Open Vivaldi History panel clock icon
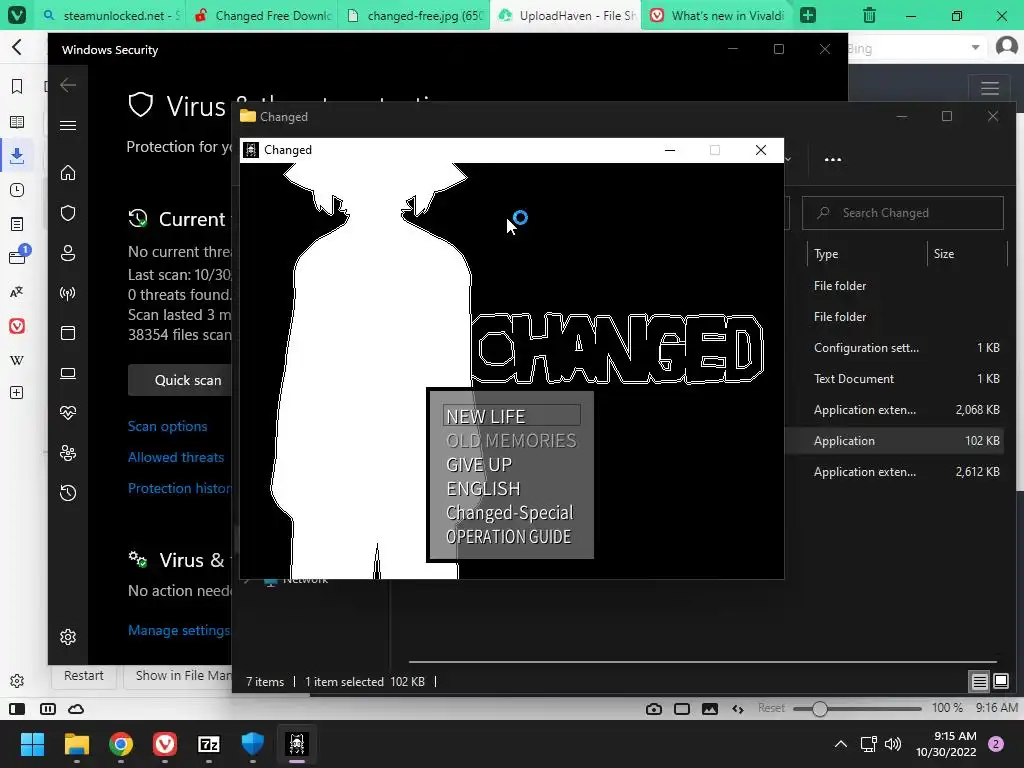 (17, 190)
